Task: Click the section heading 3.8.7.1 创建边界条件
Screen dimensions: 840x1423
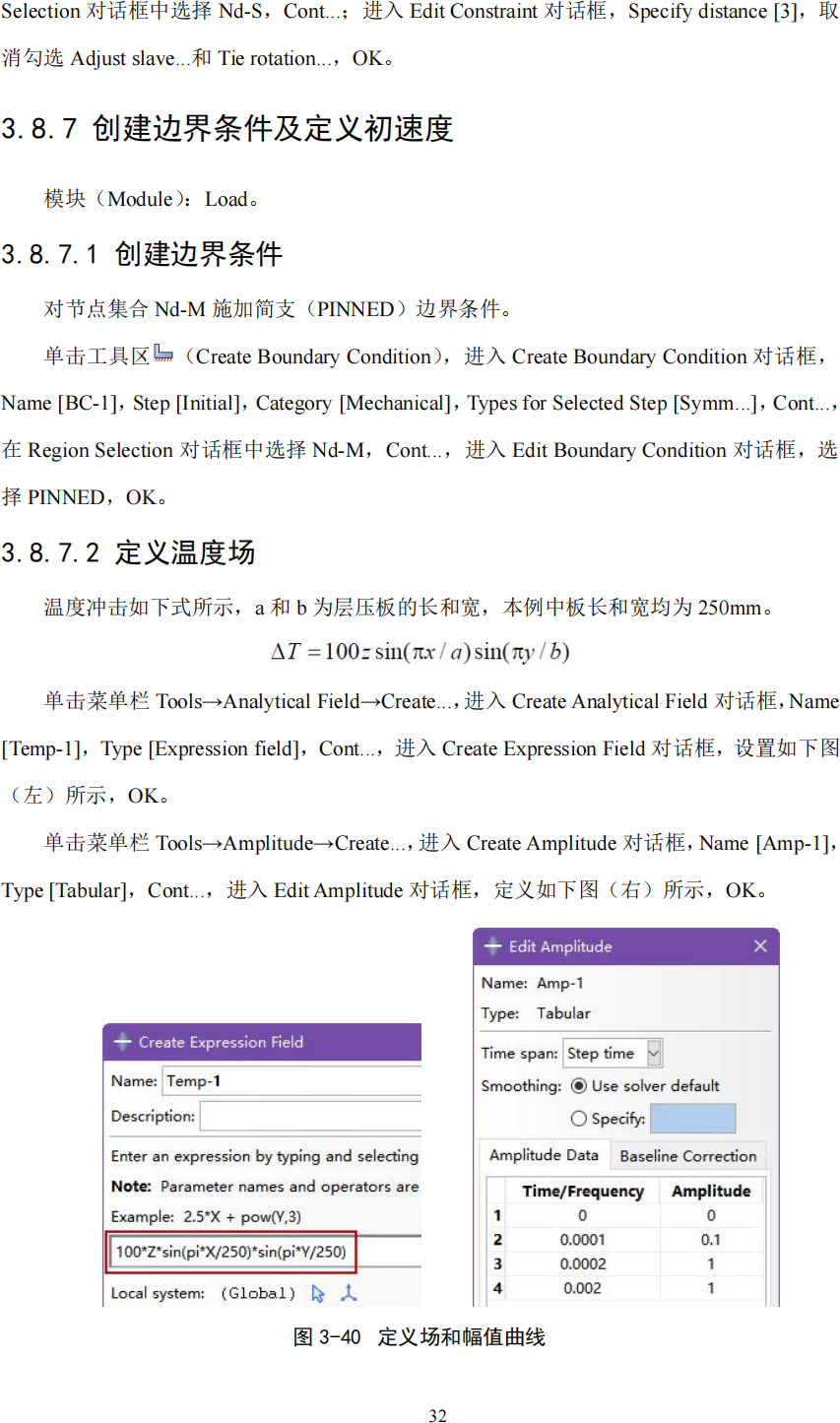Action: point(142,254)
